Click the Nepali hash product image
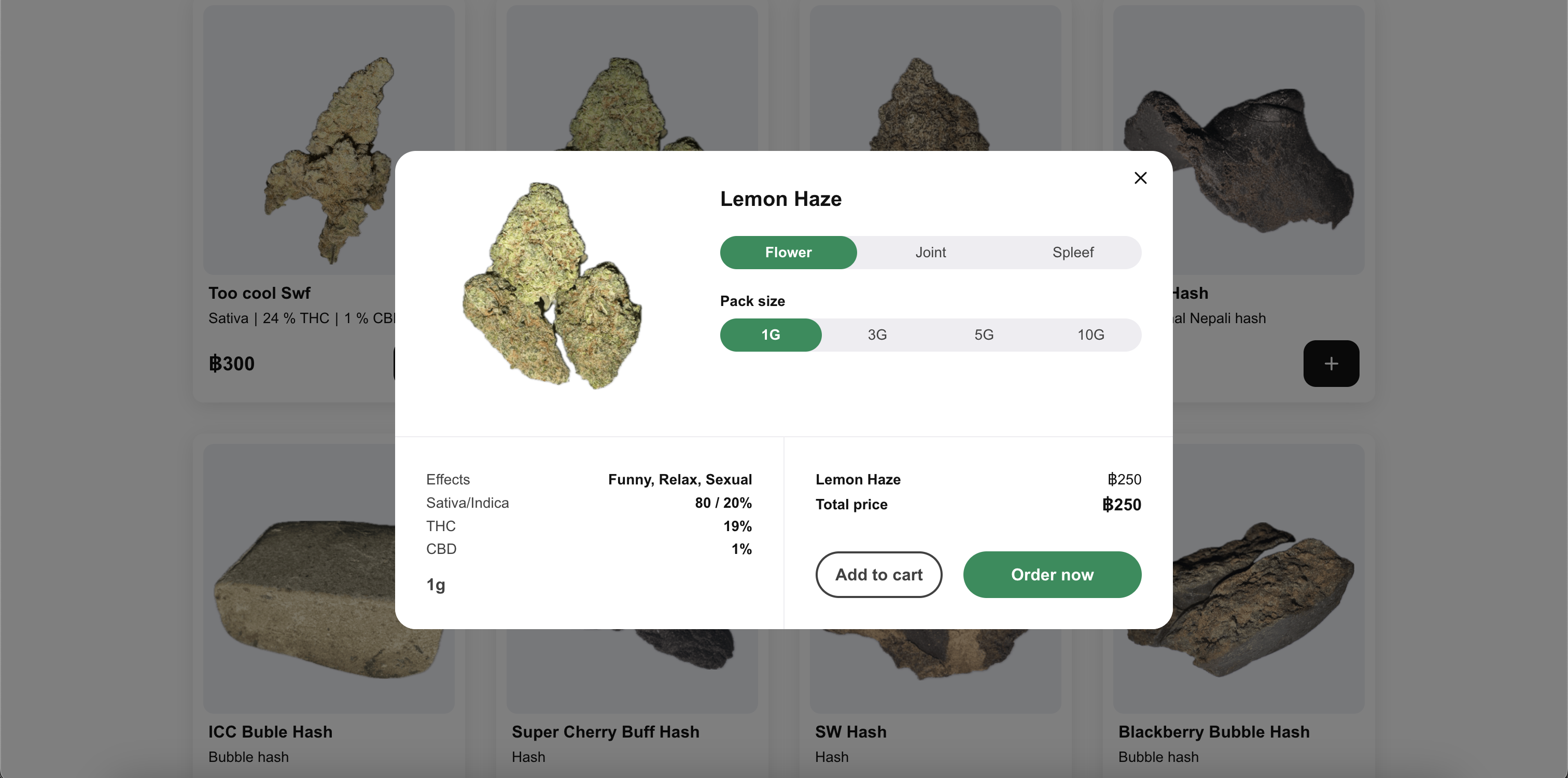This screenshot has height=778, width=1568. pos(1267,140)
